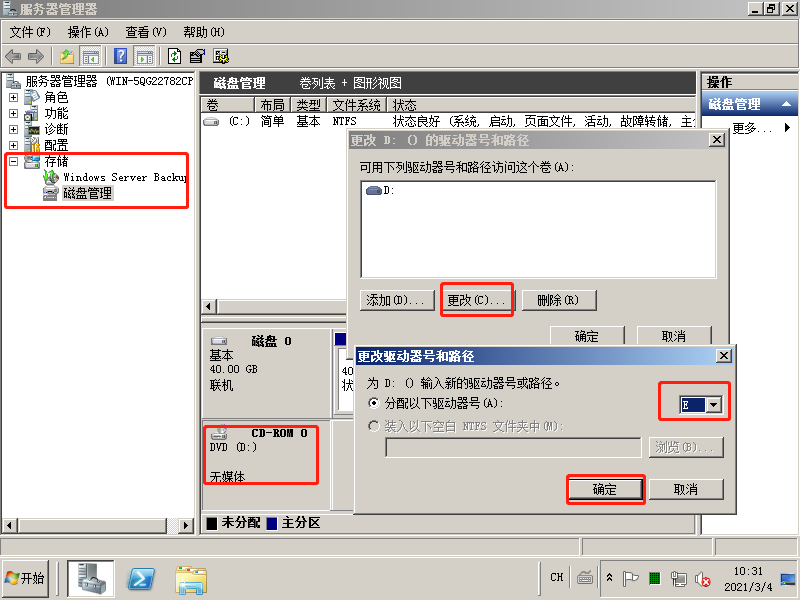Select 磁盘管理 in the tree
Viewport: 800px width, 600px height.
point(87,193)
